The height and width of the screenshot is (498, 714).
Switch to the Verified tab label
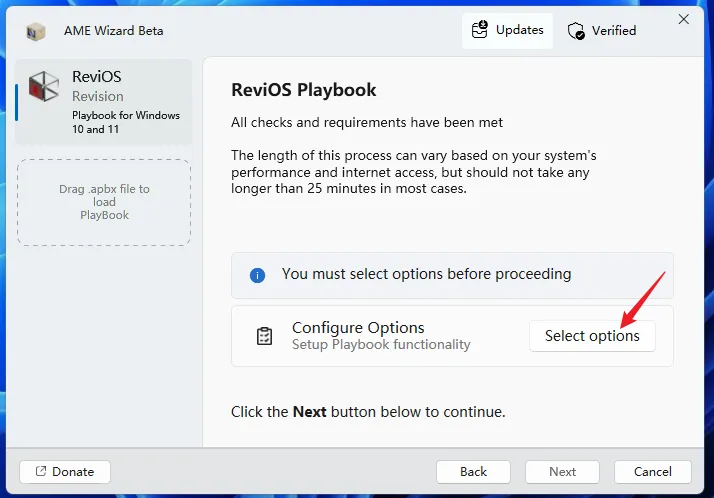click(613, 31)
